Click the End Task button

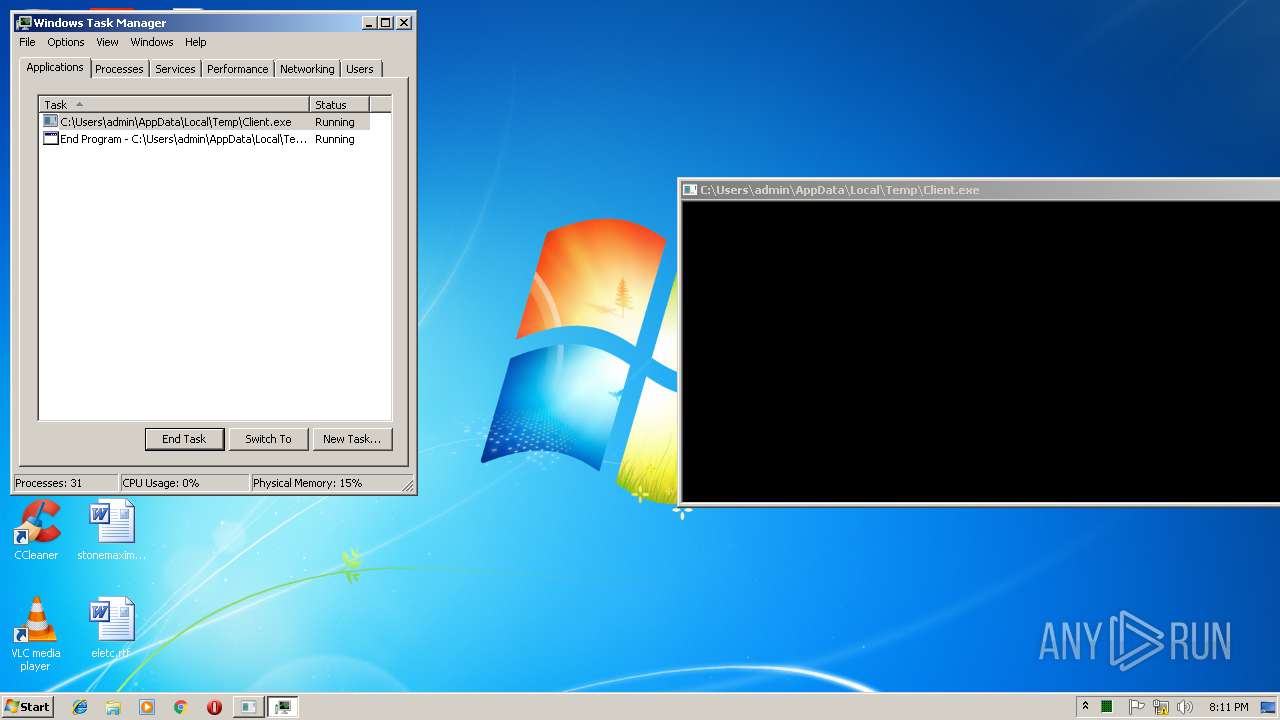pyautogui.click(x=184, y=439)
